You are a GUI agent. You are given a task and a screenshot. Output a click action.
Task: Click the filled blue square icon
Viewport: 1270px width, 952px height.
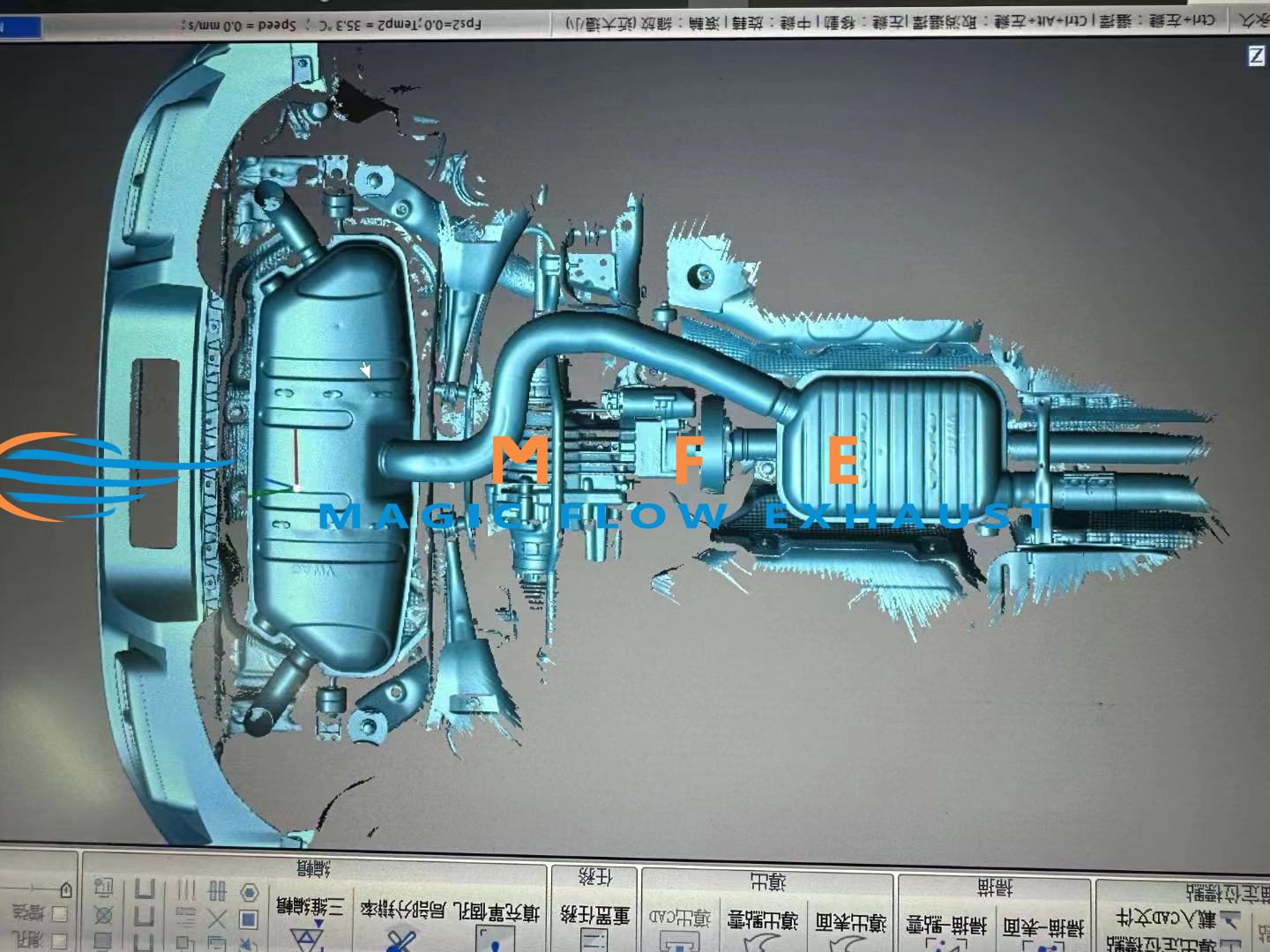point(248,919)
